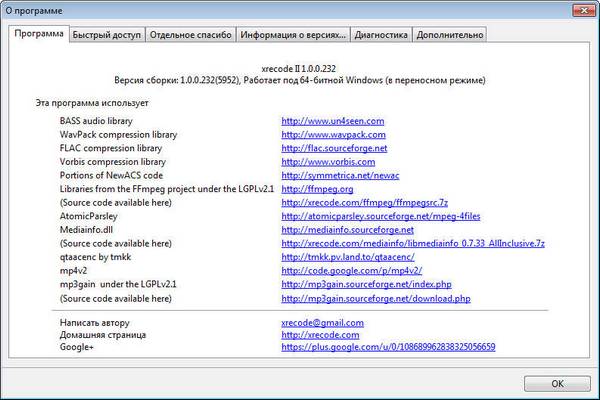
Task: Click the xrecode@gmail.com email link
Action: 323,323
